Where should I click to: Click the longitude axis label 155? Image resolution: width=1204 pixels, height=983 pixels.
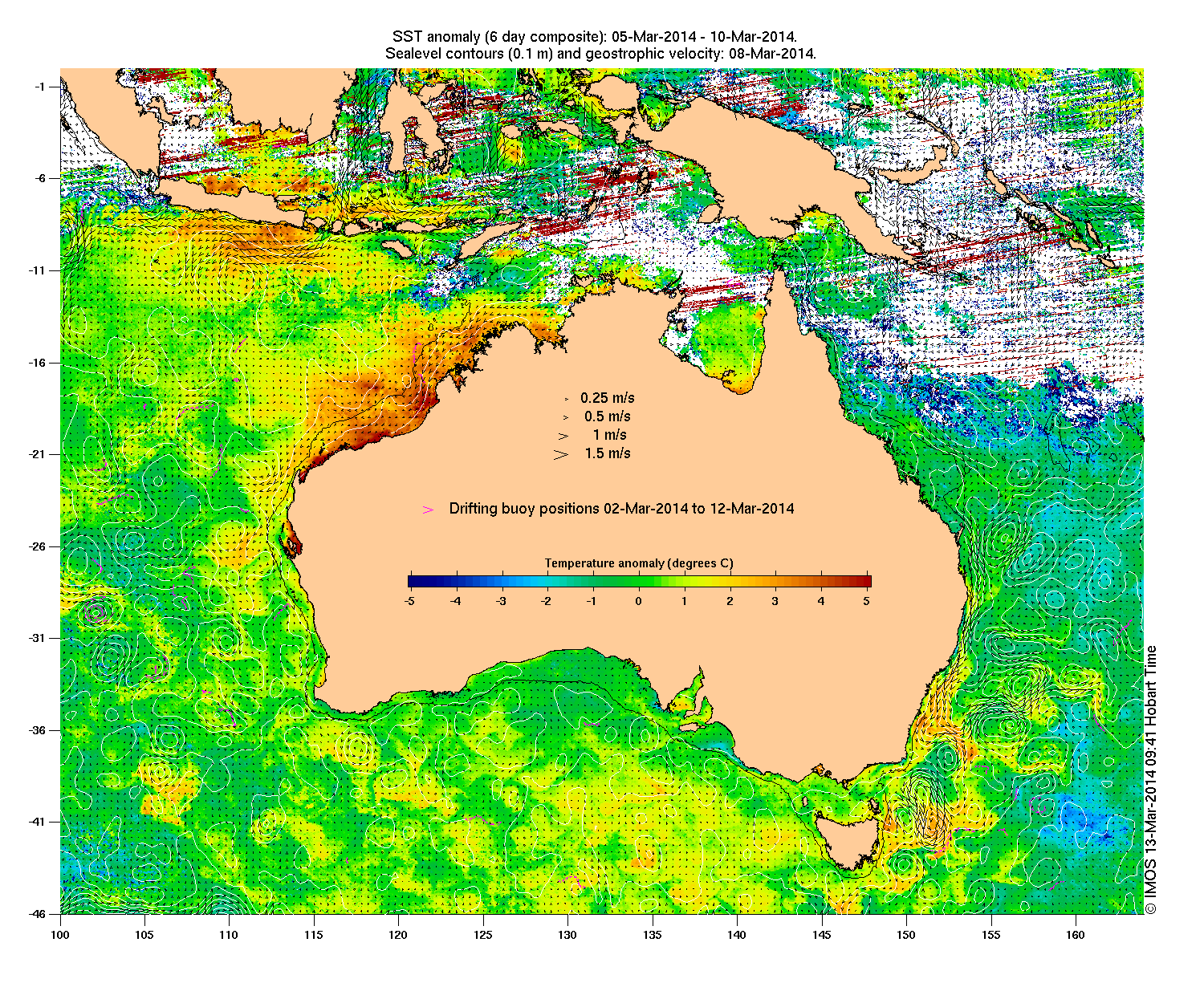point(991,935)
